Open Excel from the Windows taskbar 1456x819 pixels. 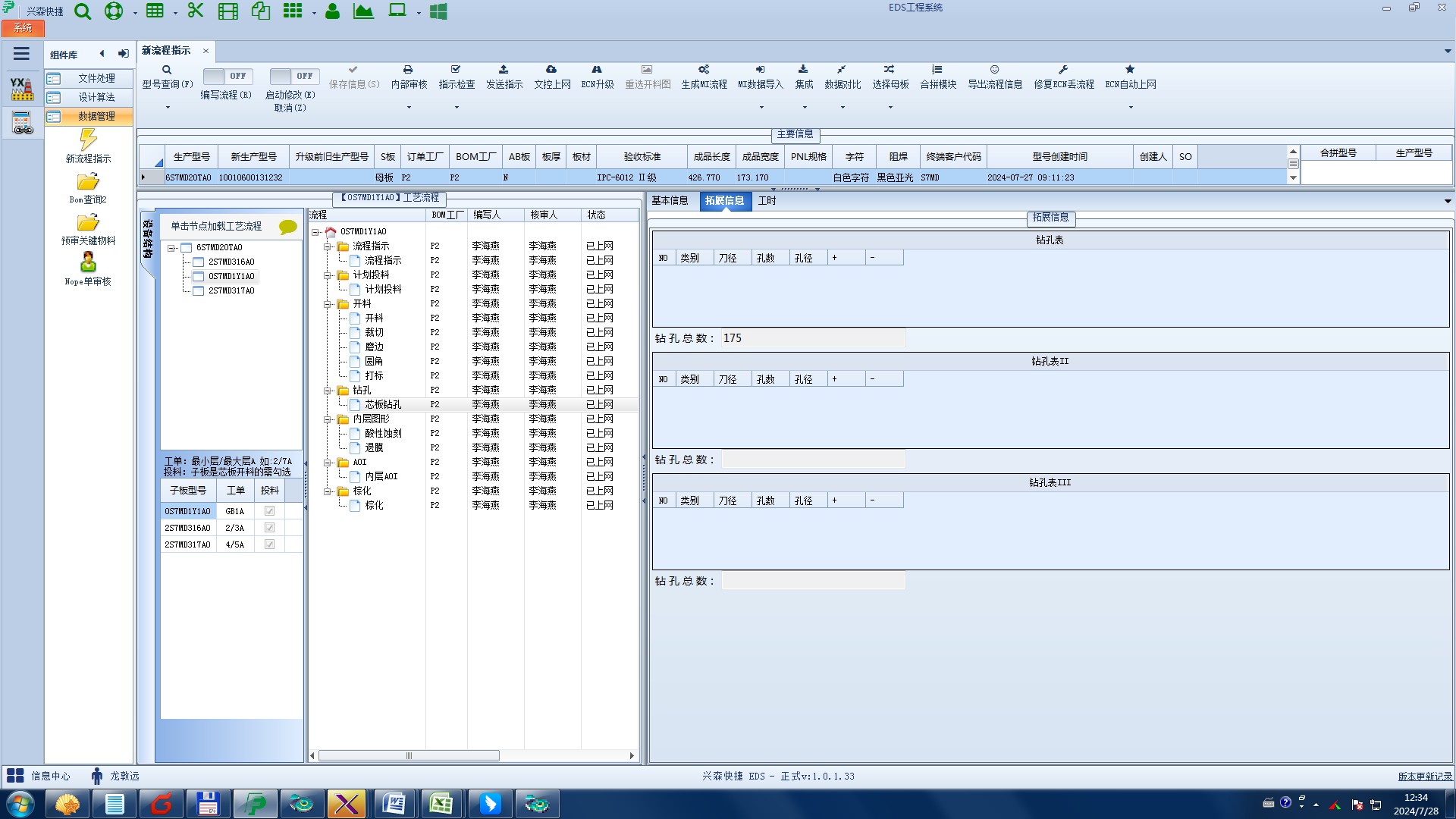(441, 804)
